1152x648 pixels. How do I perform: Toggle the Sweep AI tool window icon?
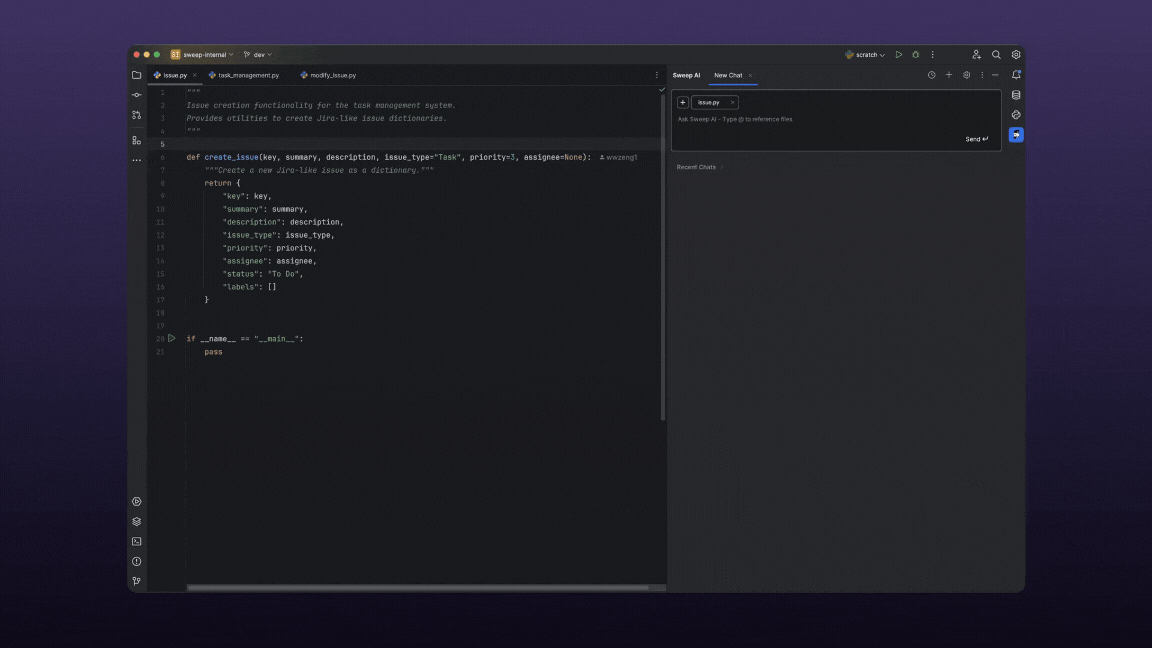tap(1016, 134)
